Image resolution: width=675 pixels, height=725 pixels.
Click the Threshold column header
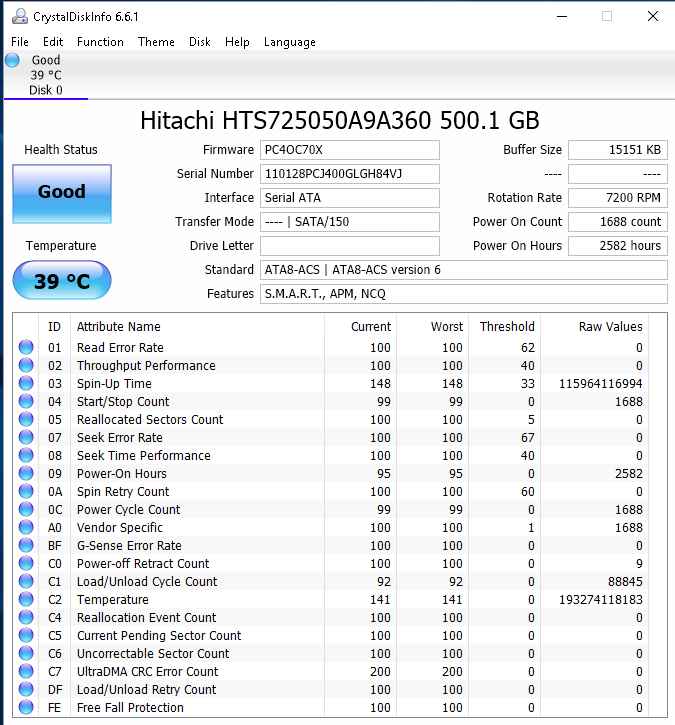click(x=507, y=327)
